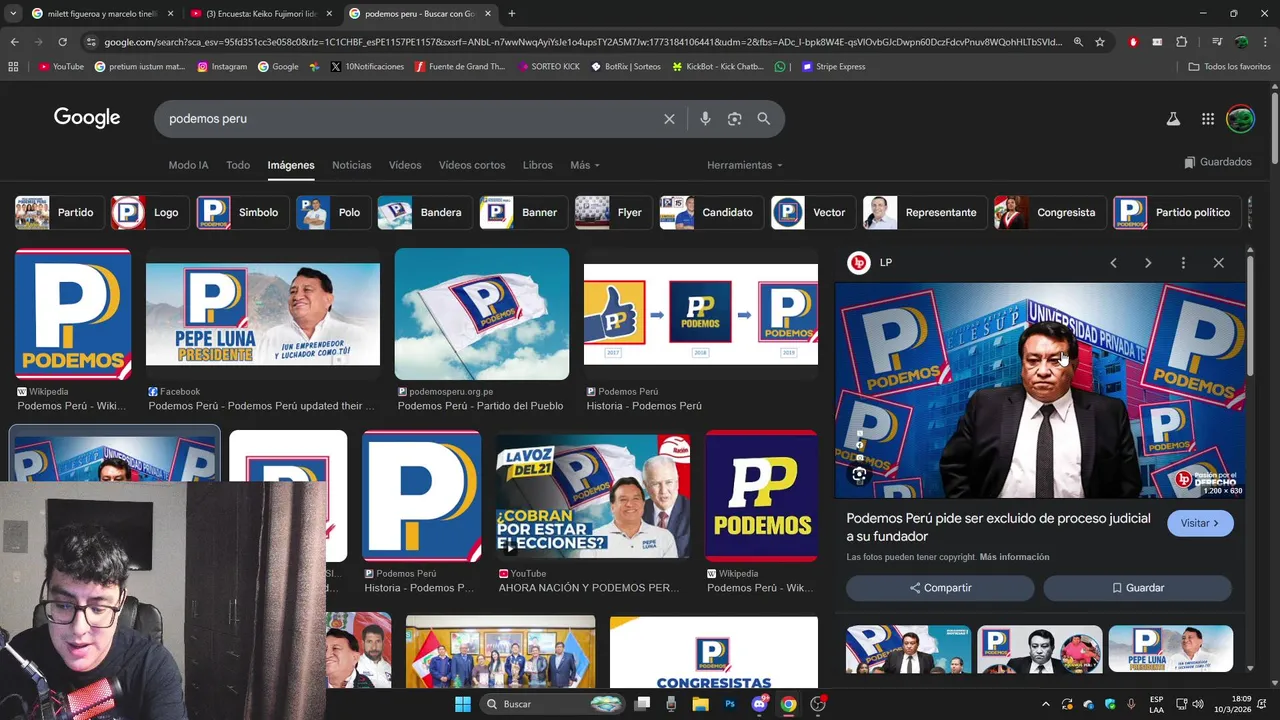Viewport: 1280px width, 720px height.
Task: Open more options in image preview panel
Action: tap(1183, 263)
